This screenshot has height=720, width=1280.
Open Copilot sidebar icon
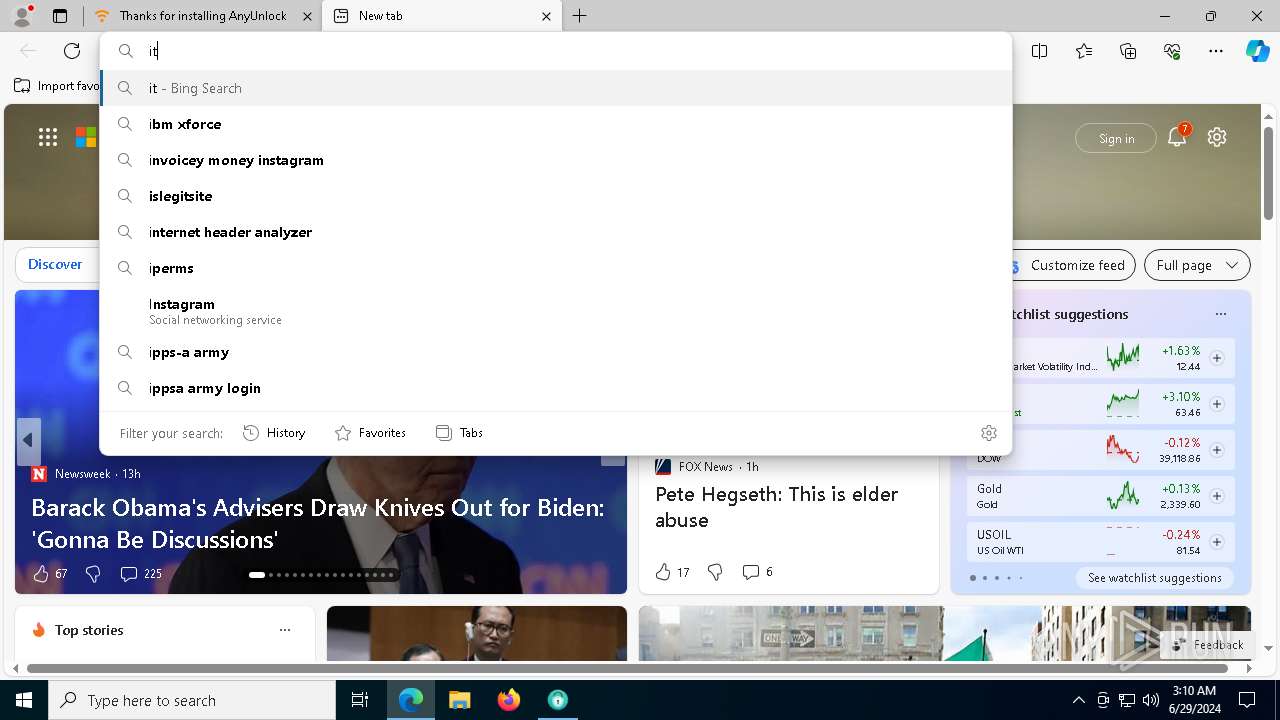point(1257,51)
